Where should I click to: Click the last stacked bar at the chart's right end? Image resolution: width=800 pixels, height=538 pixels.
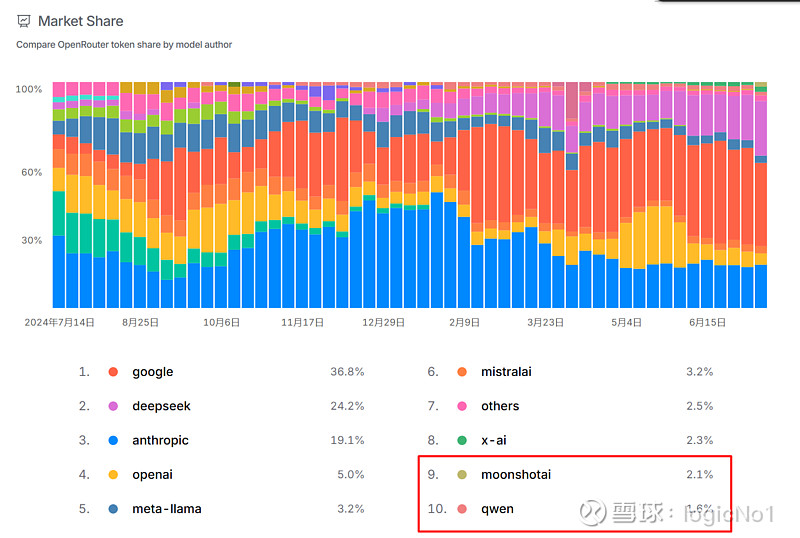[761, 195]
